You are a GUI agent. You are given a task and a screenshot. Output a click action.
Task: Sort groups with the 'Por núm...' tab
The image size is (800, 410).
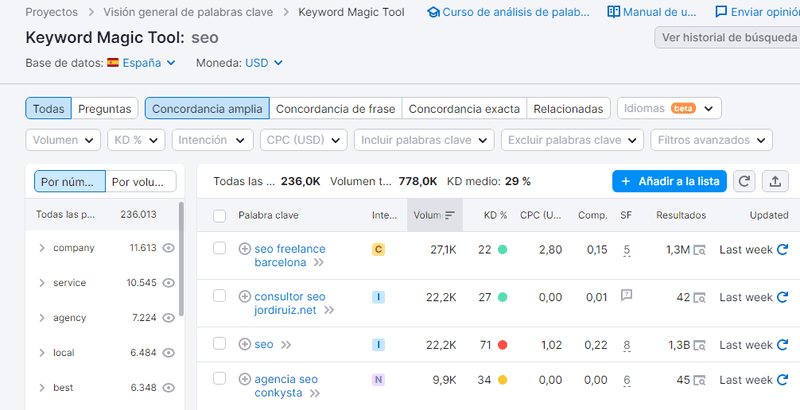pos(70,181)
